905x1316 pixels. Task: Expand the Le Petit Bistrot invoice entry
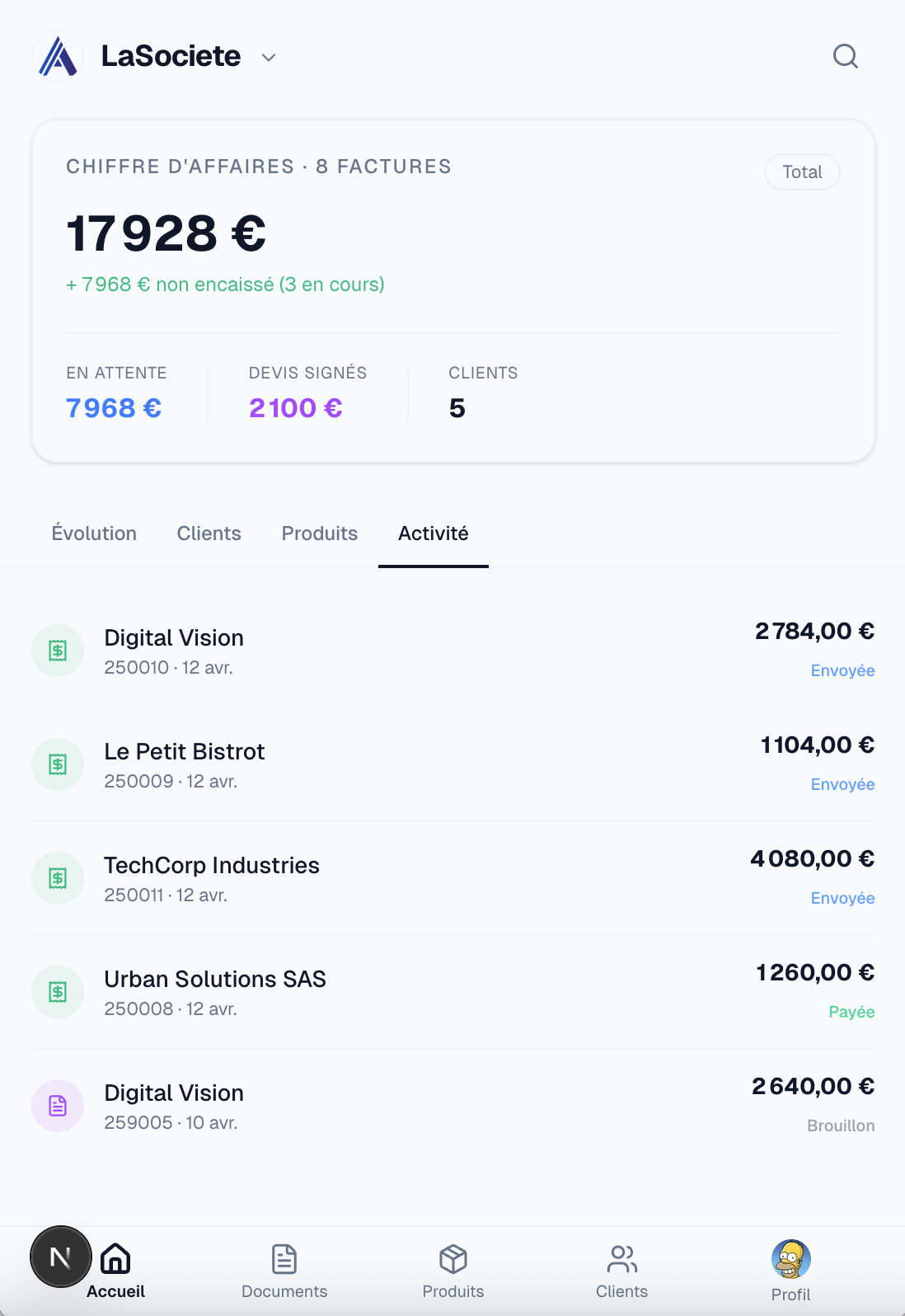click(x=452, y=764)
